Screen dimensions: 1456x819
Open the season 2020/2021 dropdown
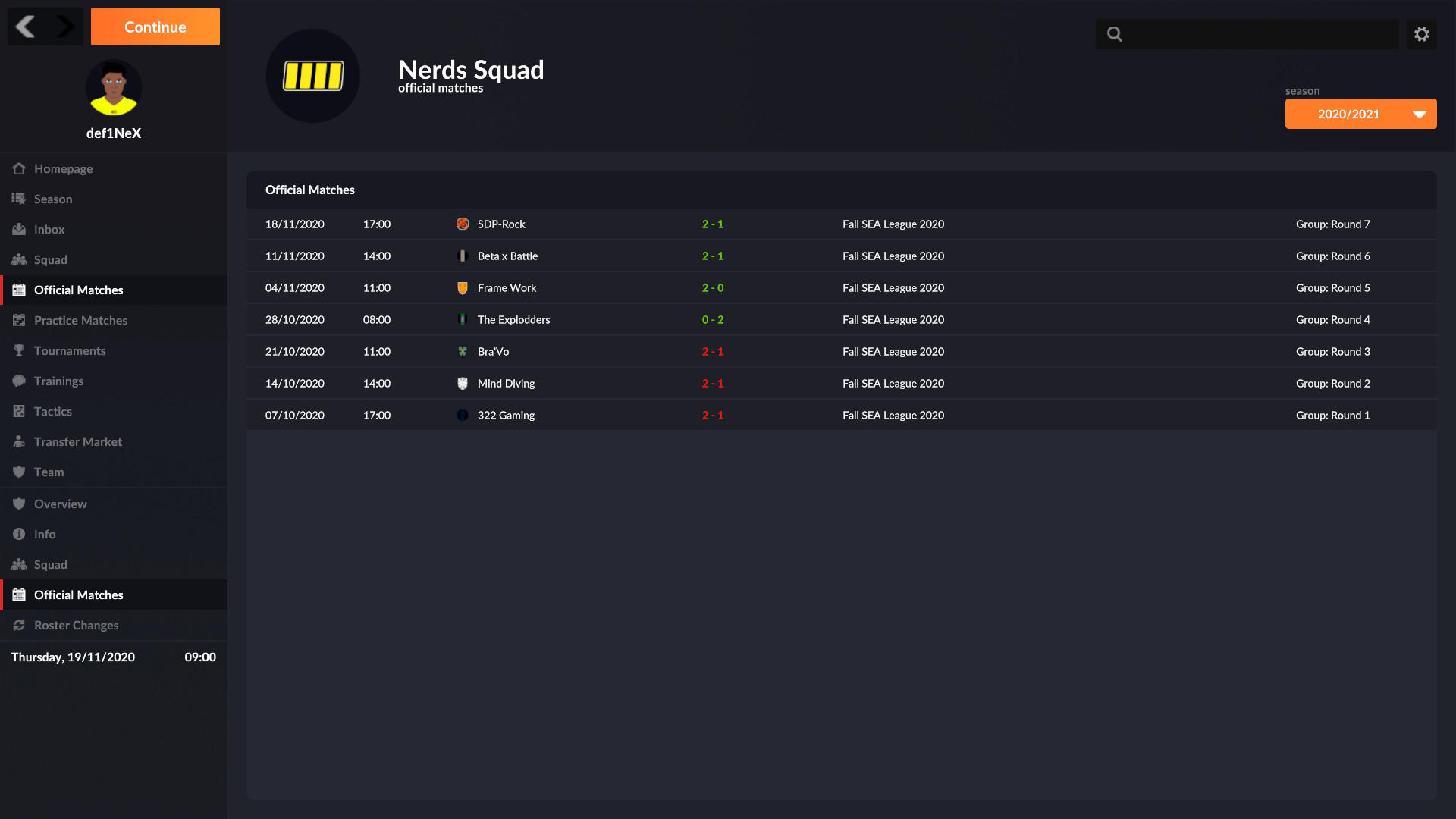tap(1360, 114)
